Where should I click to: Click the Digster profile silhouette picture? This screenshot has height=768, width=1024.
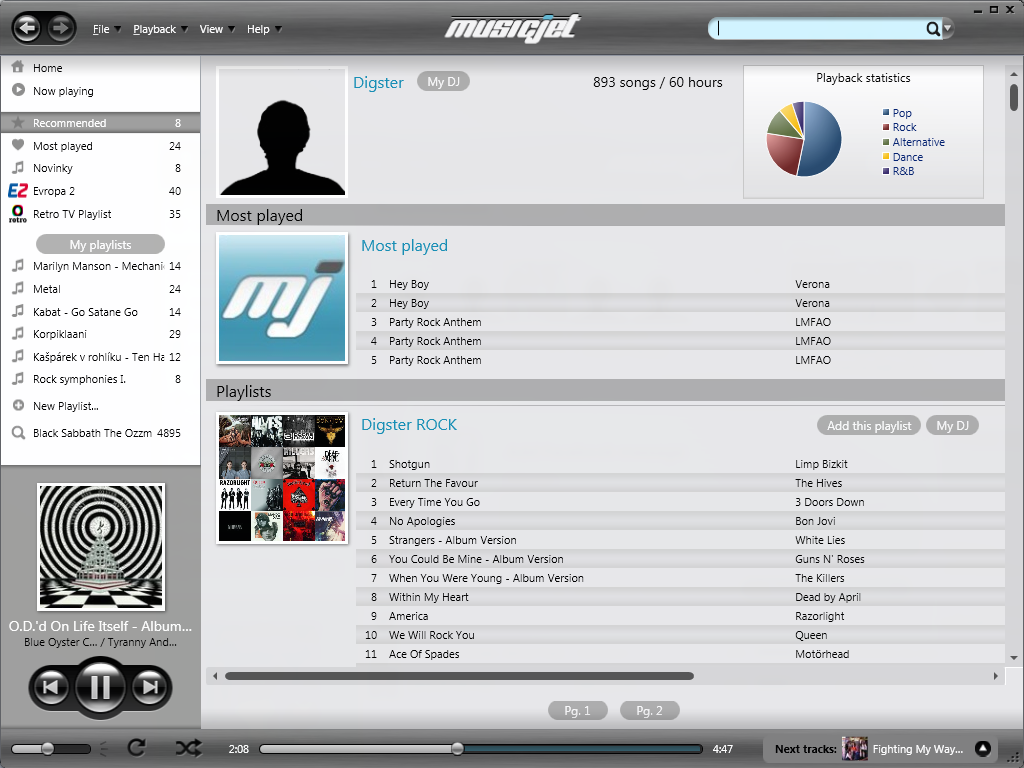click(282, 132)
